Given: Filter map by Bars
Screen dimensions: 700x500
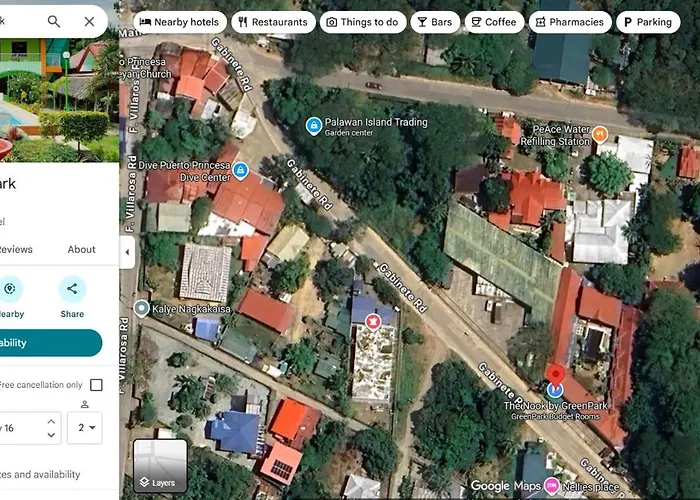Looking at the screenshot, I should tap(435, 22).
